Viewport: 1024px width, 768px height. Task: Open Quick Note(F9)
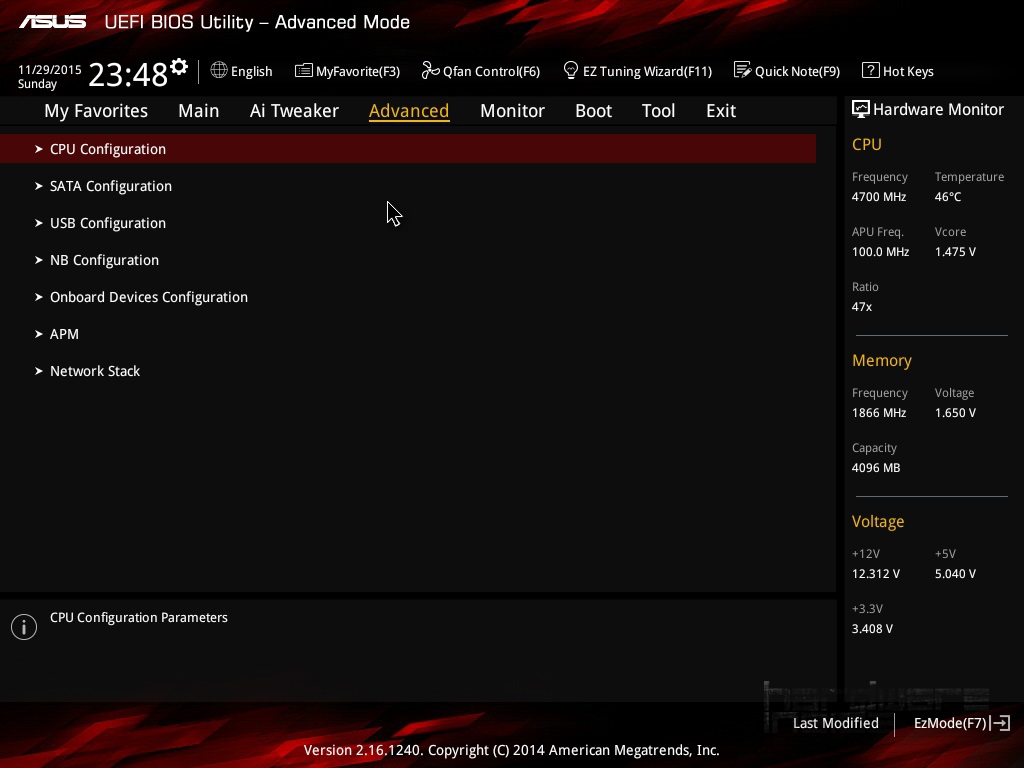[x=797, y=71]
